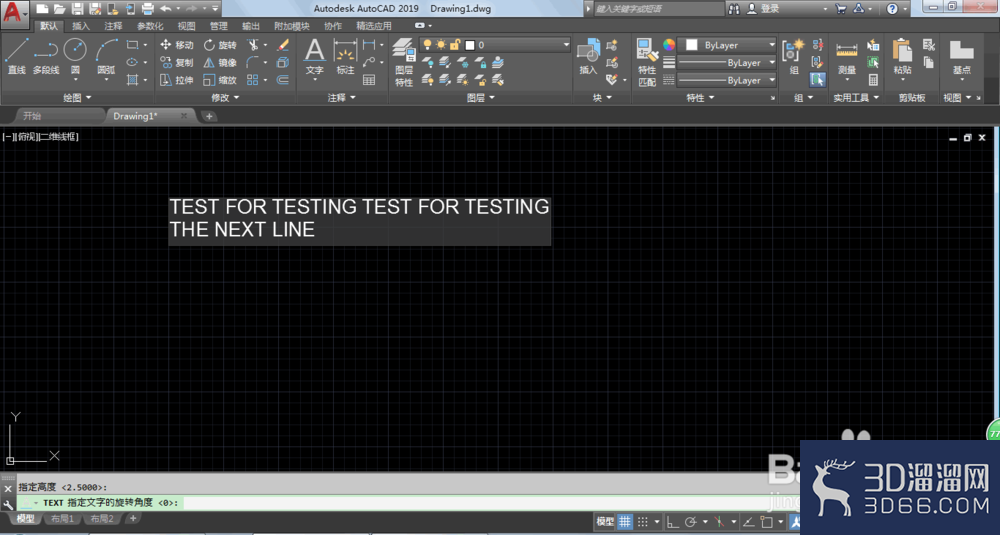Viewport: 1000px width, 535px height.
Task: Click the Offset tool icon
Action: [283, 80]
